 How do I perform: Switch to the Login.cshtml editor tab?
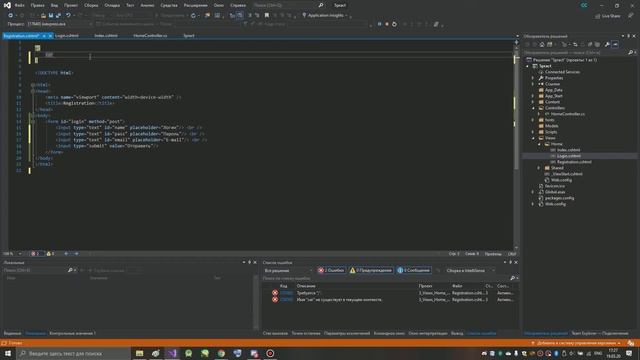[x=67, y=36]
